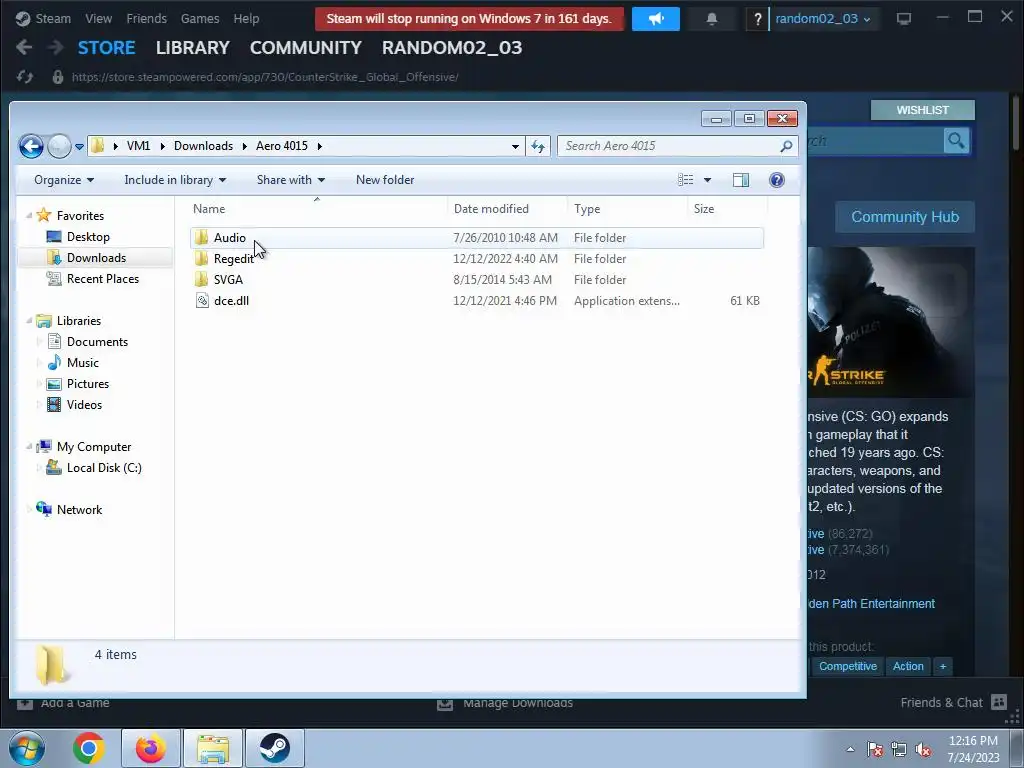
Task: Open random02_03 account dropdown
Action: point(823,19)
